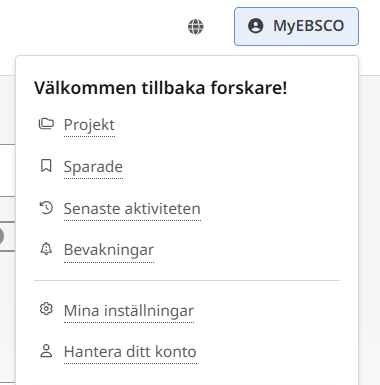Click the Projekt folder icon

[x=46, y=124]
